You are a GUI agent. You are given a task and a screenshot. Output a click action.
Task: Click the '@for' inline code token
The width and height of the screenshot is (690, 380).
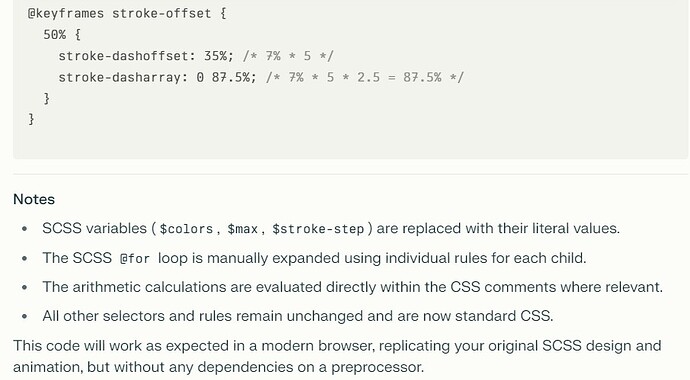coord(135,258)
